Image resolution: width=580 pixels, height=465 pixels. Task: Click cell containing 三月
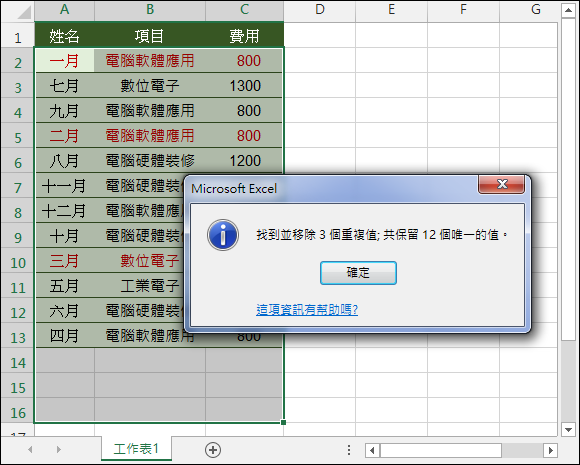(64, 260)
